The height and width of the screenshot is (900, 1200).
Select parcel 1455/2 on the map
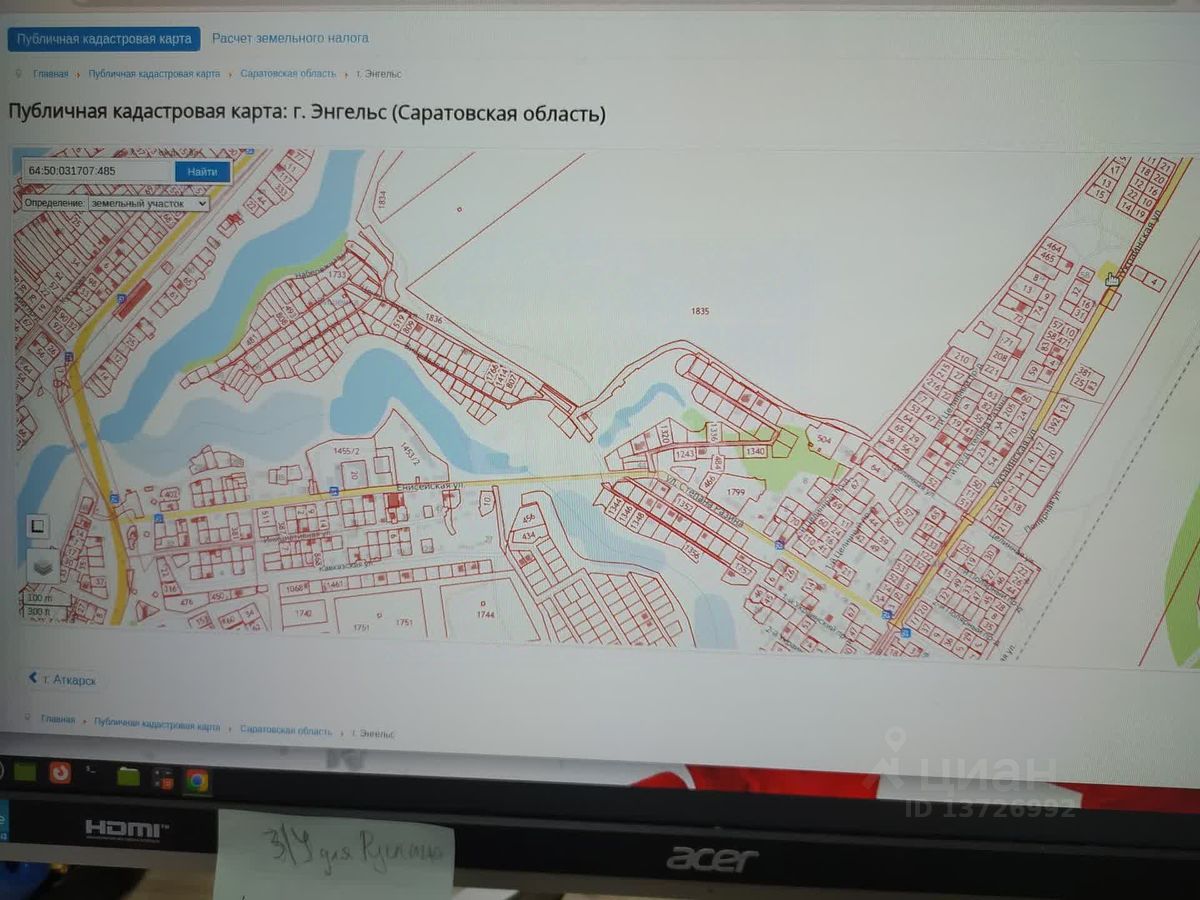(x=347, y=452)
